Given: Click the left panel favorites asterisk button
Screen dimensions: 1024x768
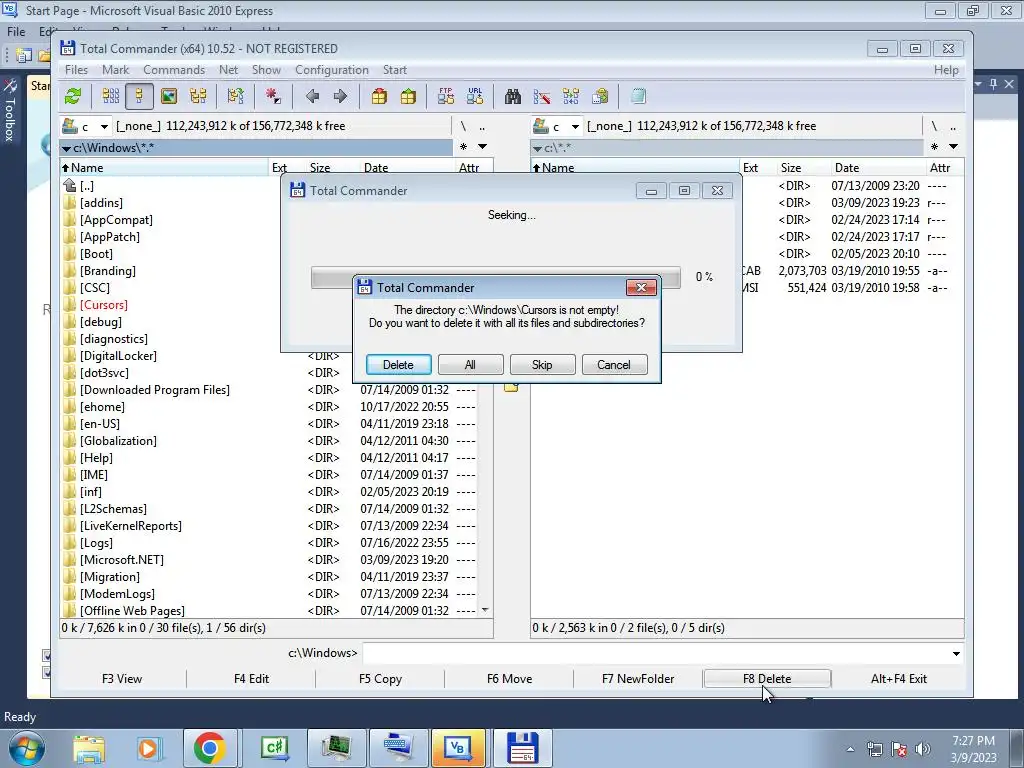Looking at the screenshot, I should click(x=464, y=147).
